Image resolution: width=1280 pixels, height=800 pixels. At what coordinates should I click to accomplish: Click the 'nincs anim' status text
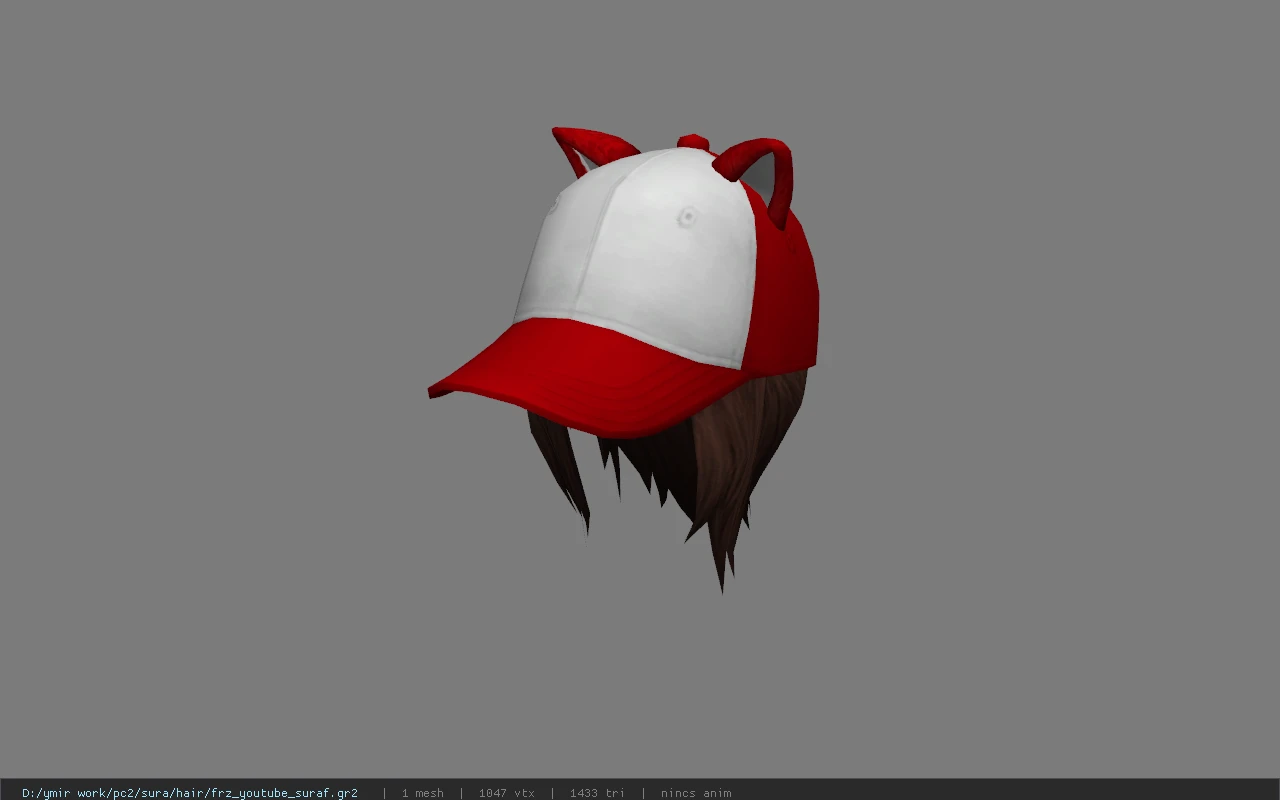pyautogui.click(x=695, y=793)
